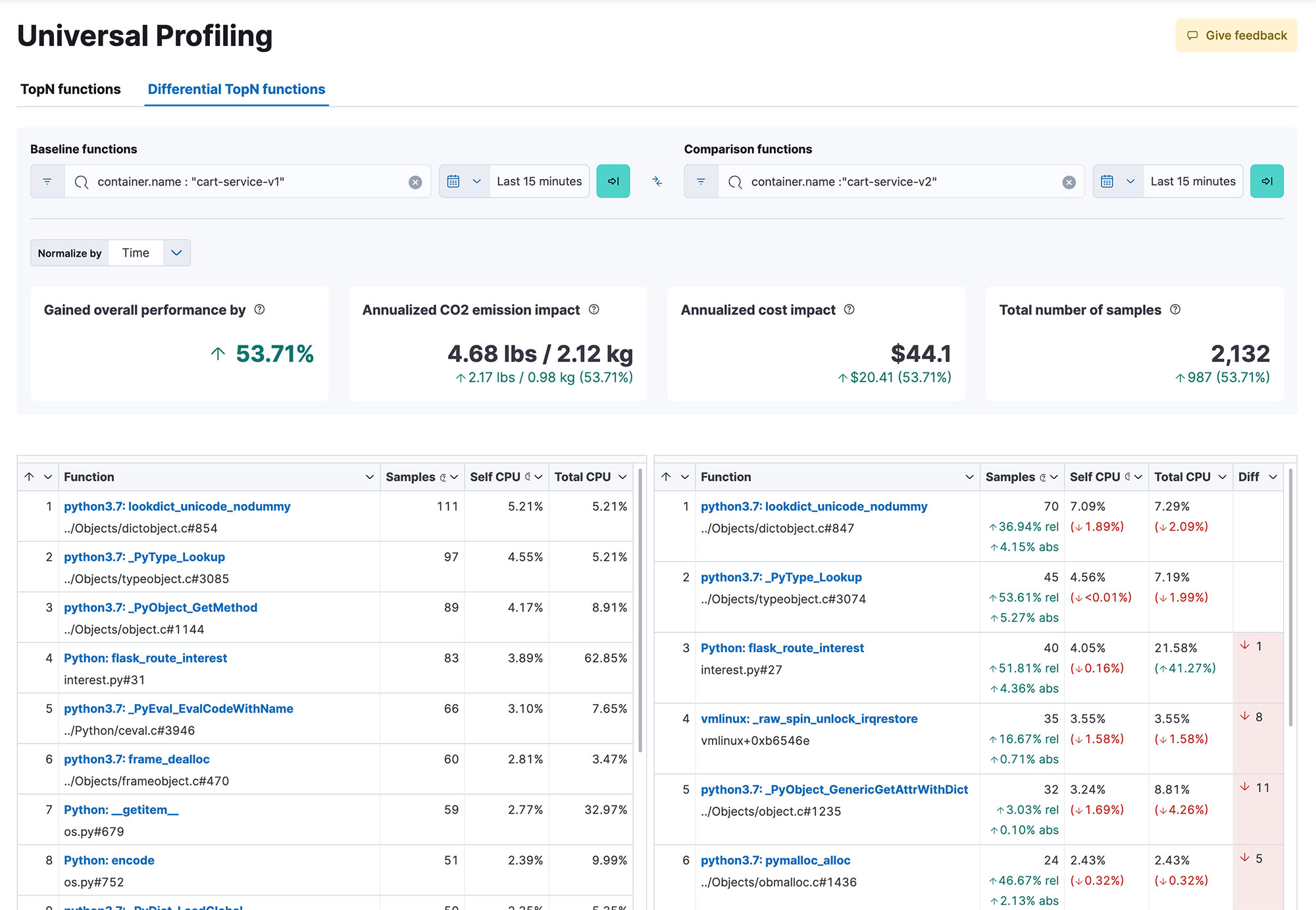Screen dimensions: 1316x910
Task: Swap baseline and comparison functions
Action: pyautogui.click(x=657, y=182)
